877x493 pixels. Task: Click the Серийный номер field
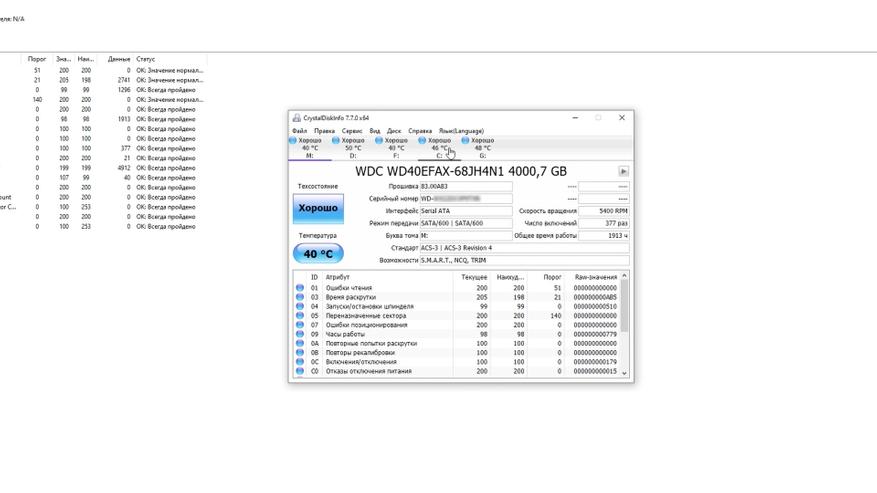click(x=466, y=199)
